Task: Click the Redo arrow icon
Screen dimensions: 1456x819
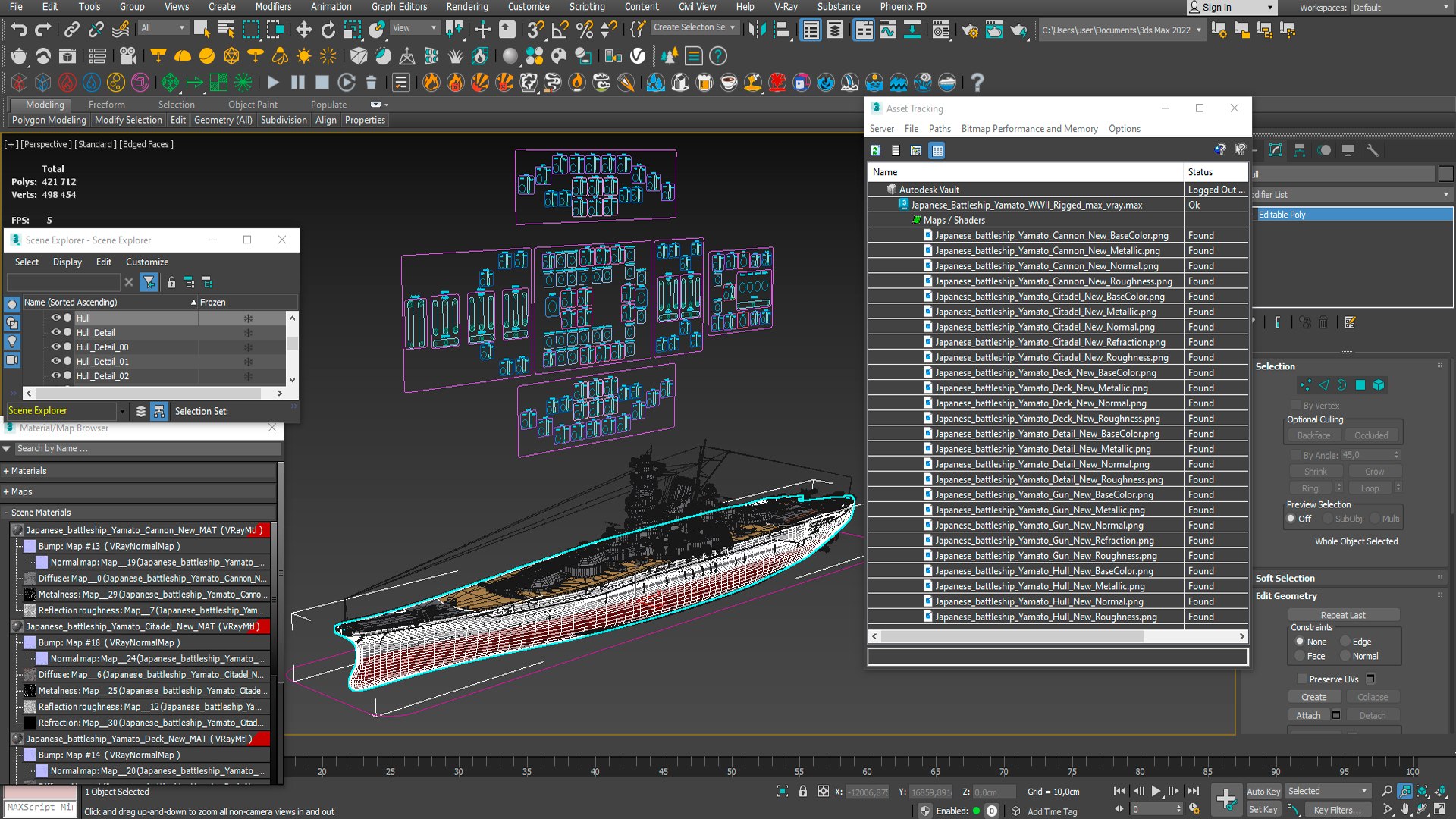Action: tap(43, 30)
